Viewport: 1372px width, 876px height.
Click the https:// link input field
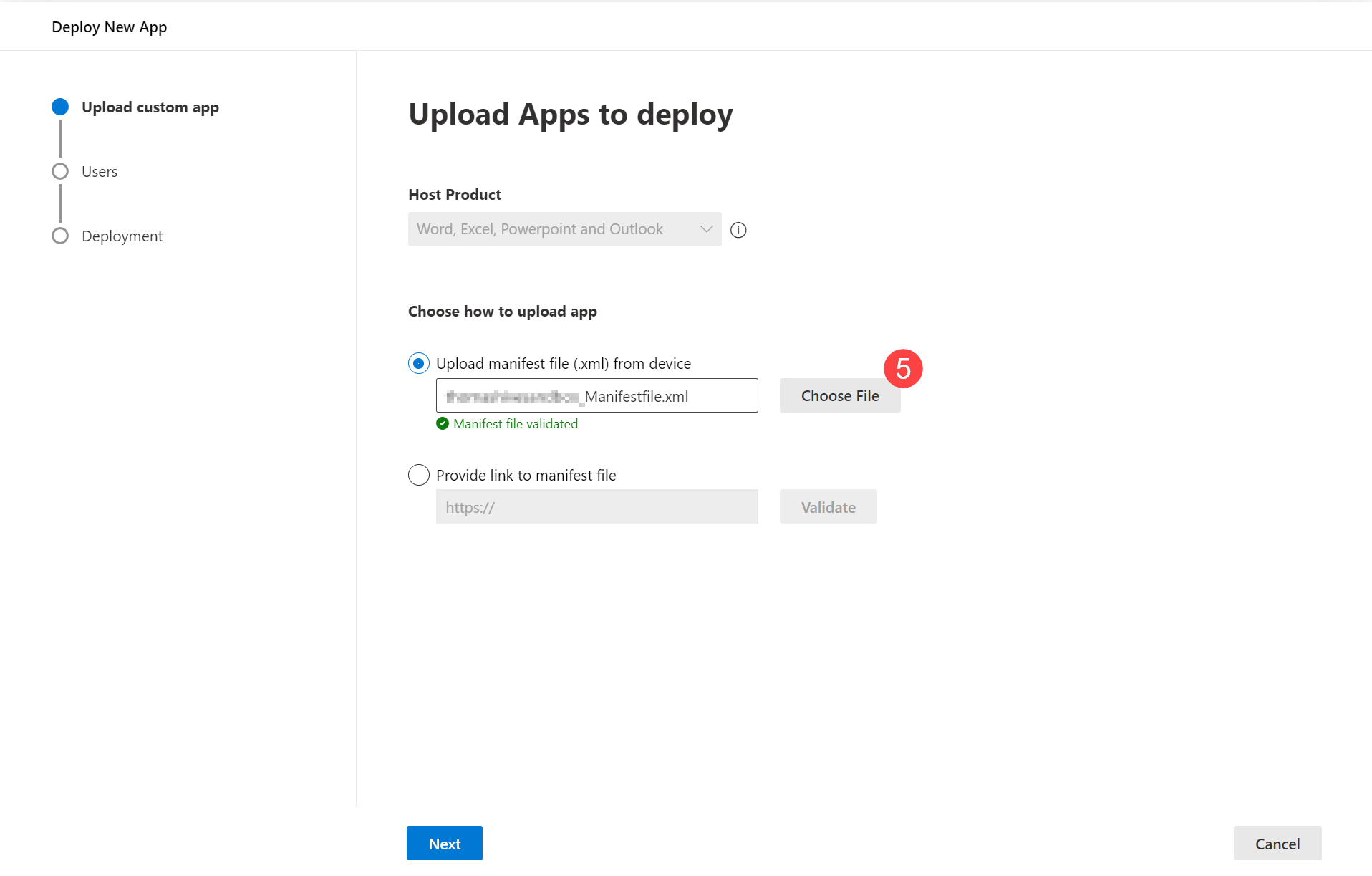[x=596, y=506]
